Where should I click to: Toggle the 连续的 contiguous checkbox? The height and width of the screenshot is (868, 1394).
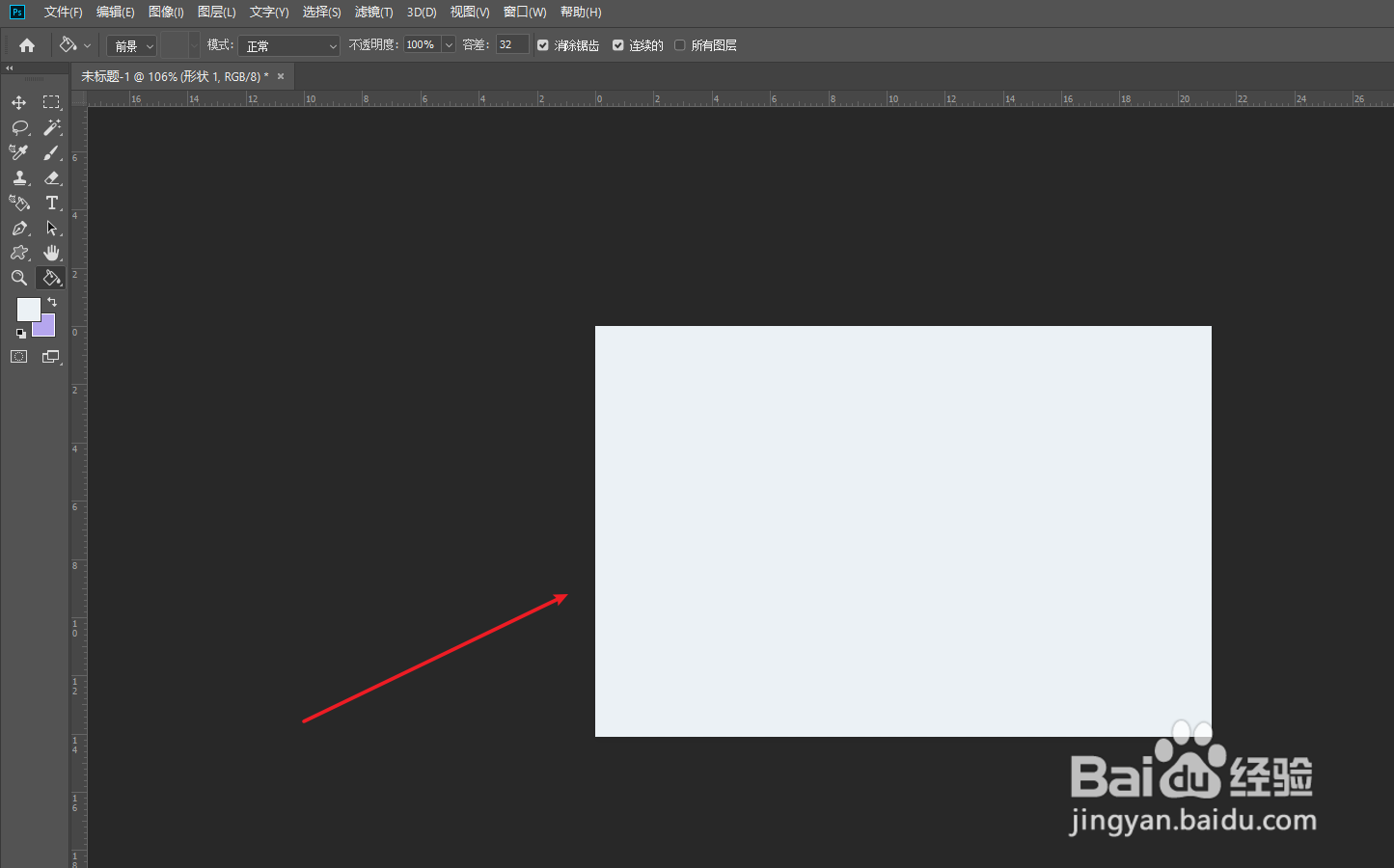(x=618, y=45)
